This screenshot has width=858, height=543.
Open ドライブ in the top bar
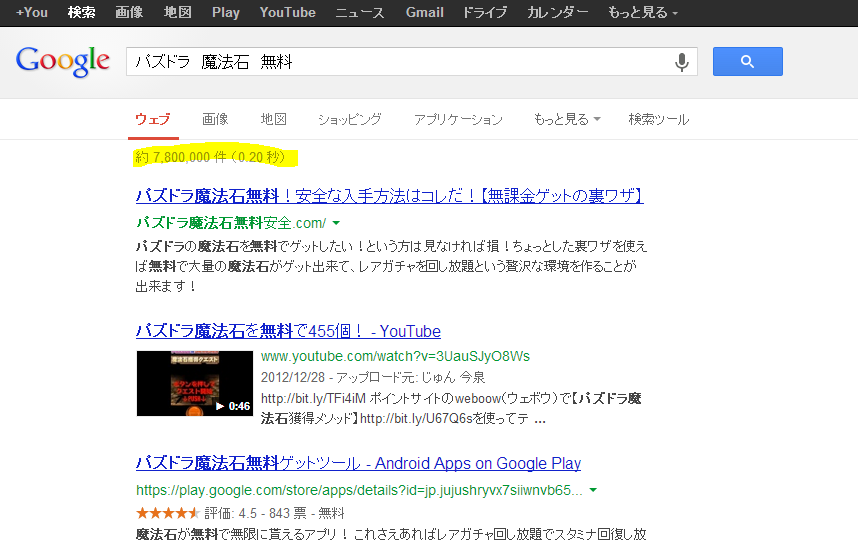485,13
